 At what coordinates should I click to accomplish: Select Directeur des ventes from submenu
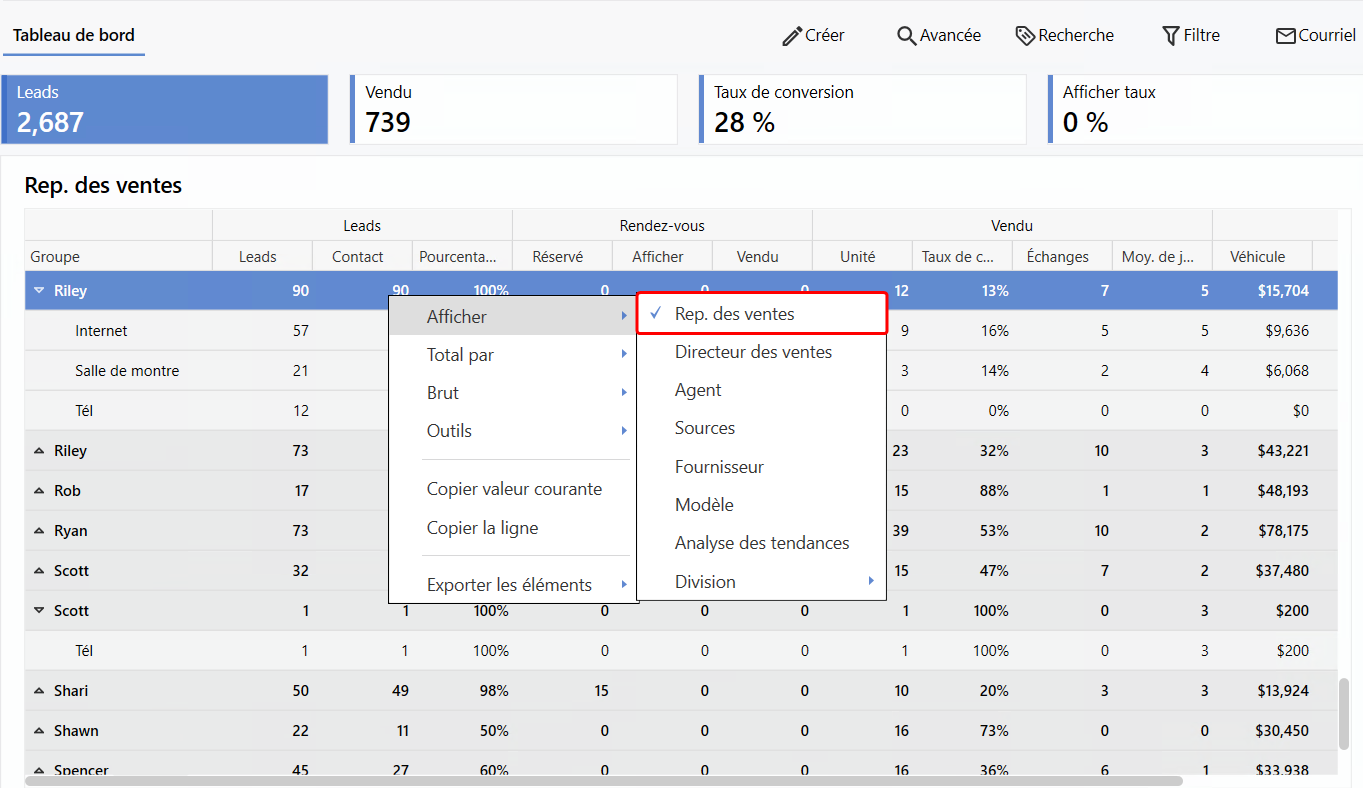pos(753,352)
